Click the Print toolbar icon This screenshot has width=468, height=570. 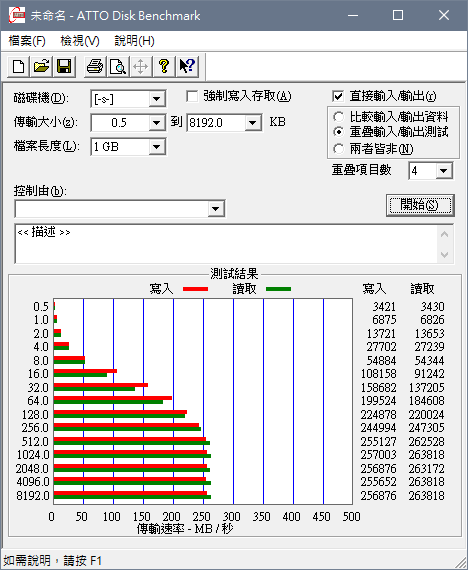pyautogui.click(x=95, y=67)
